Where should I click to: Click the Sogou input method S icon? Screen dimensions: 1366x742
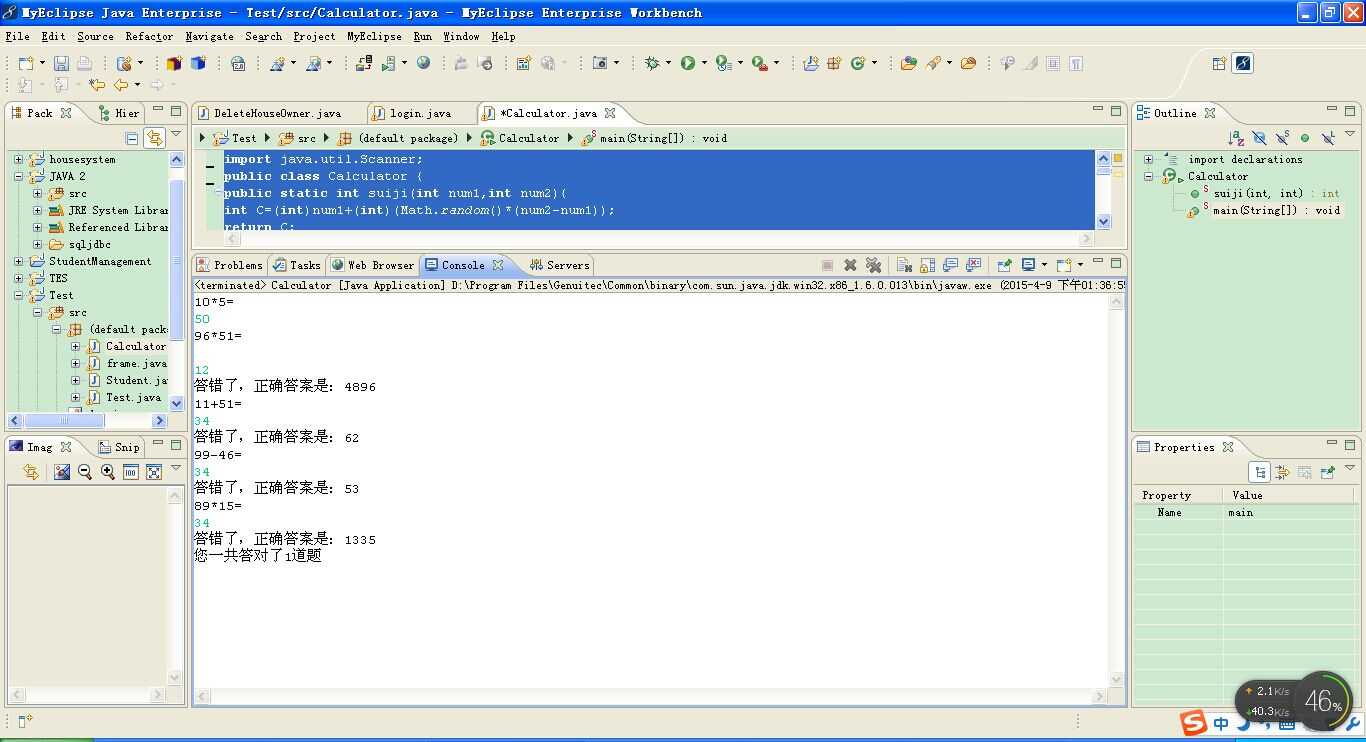point(1193,722)
